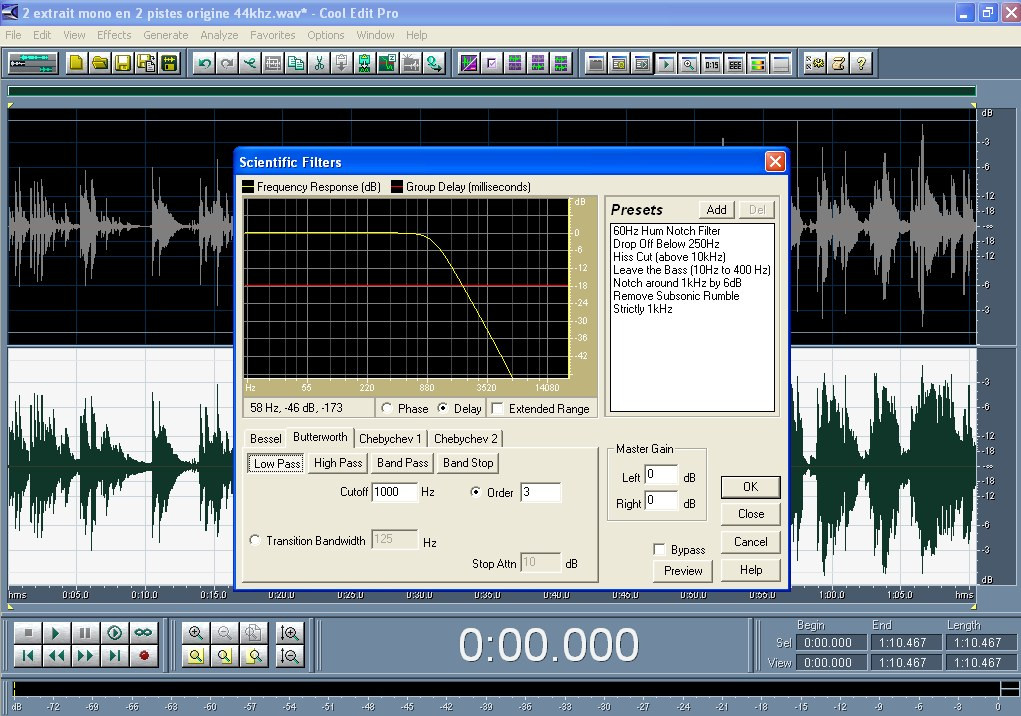
Task: Click the New file toolbar icon
Action: click(77, 63)
